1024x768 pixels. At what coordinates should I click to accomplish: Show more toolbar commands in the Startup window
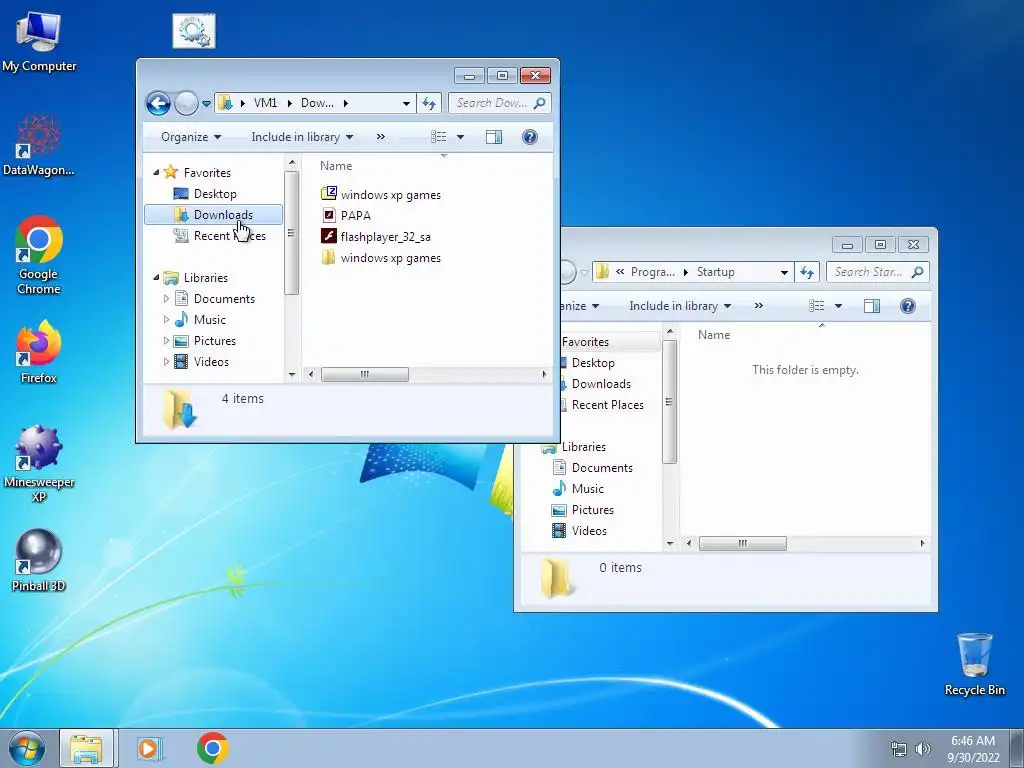pyautogui.click(x=759, y=306)
